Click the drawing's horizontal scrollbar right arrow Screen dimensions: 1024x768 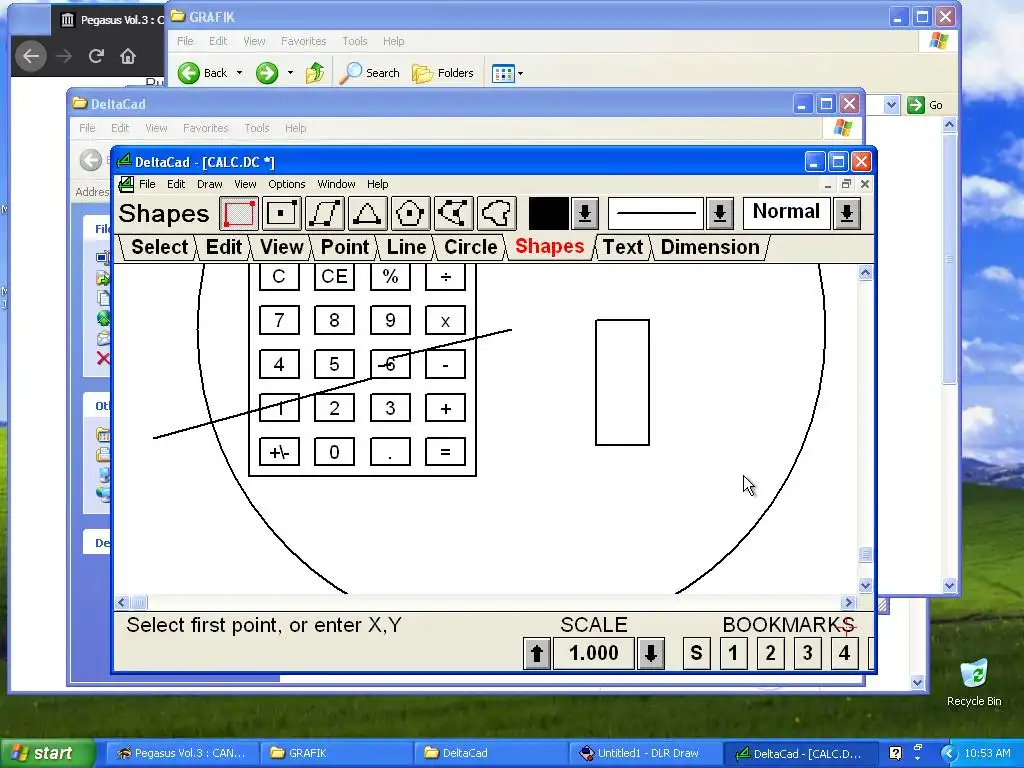[848, 602]
